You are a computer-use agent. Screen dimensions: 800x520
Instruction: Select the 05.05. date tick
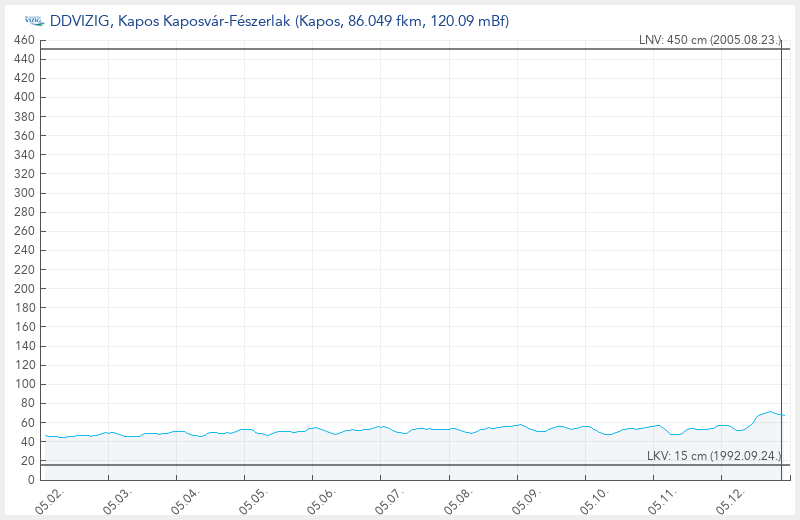click(x=254, y=501)
